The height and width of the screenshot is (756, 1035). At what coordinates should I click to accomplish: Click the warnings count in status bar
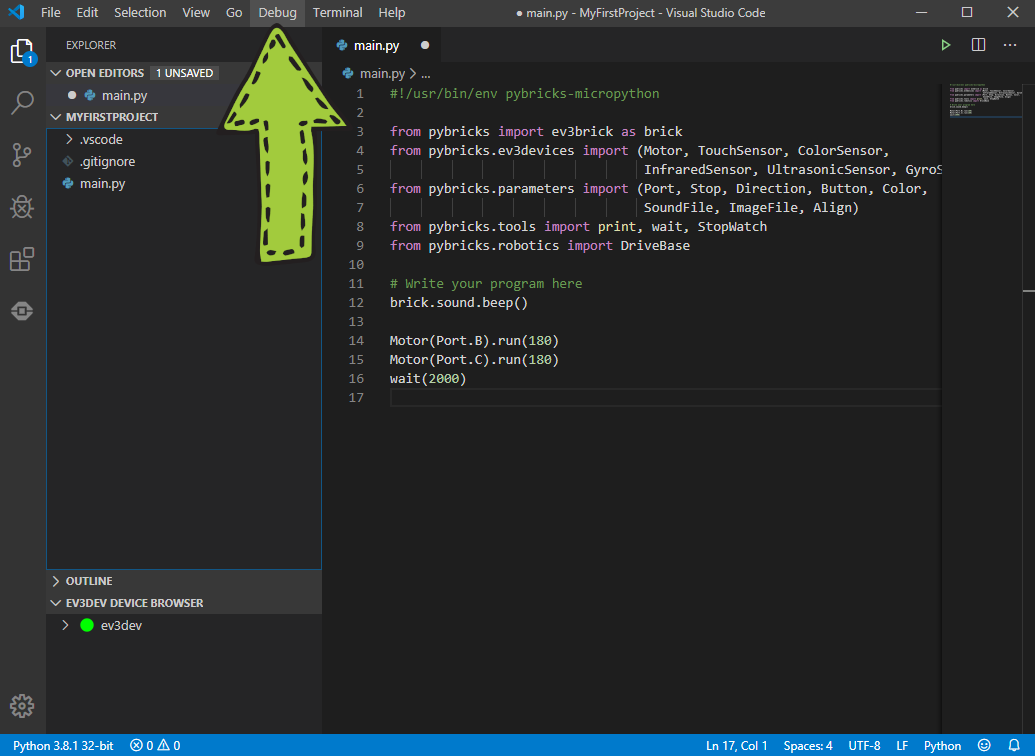169,745
